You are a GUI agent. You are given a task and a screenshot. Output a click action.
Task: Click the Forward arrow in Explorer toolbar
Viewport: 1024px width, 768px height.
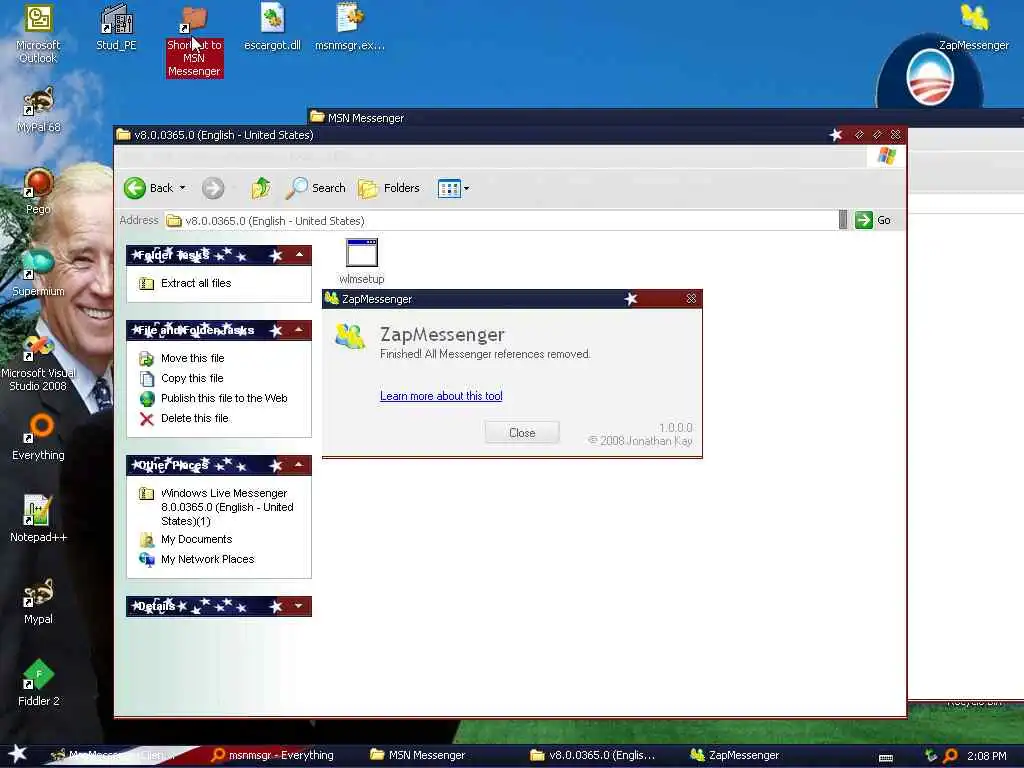(212, 188)
